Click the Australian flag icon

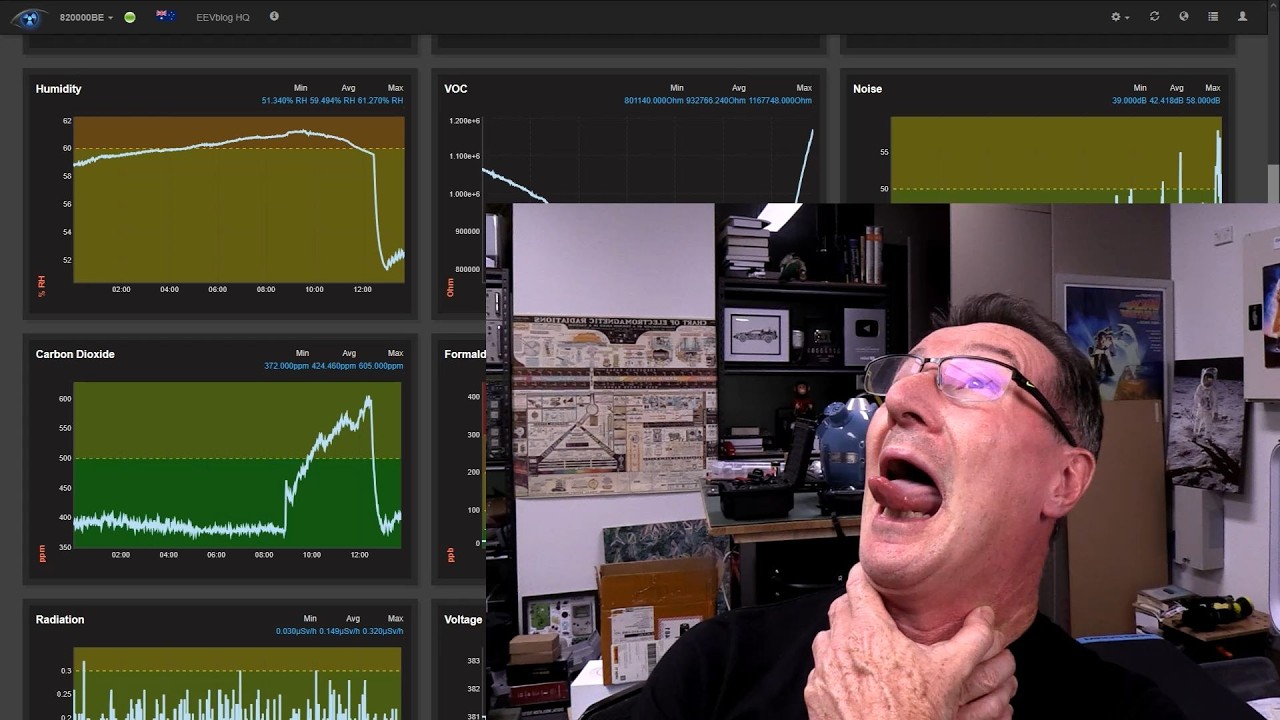[166, 16]
